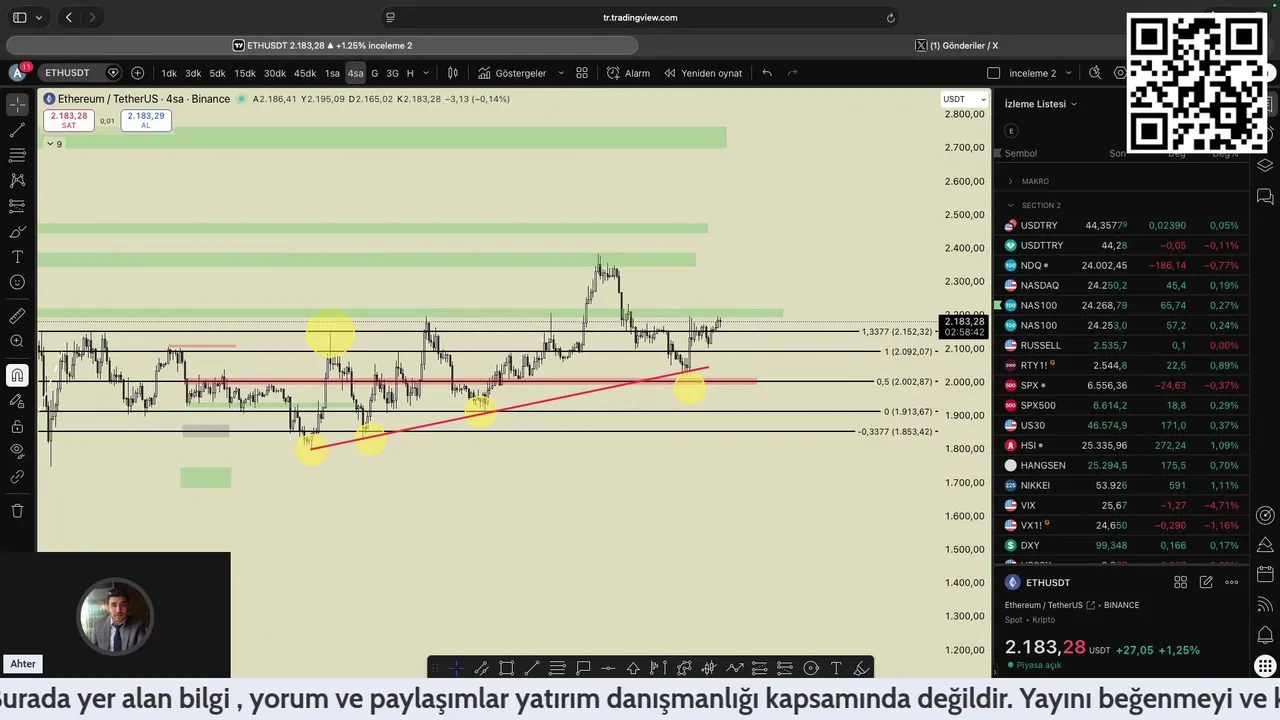The height and width of the screenshot is (720, 1280).
Task: Start bar replay with Yeniden oynat
Action: pos(703,73)
